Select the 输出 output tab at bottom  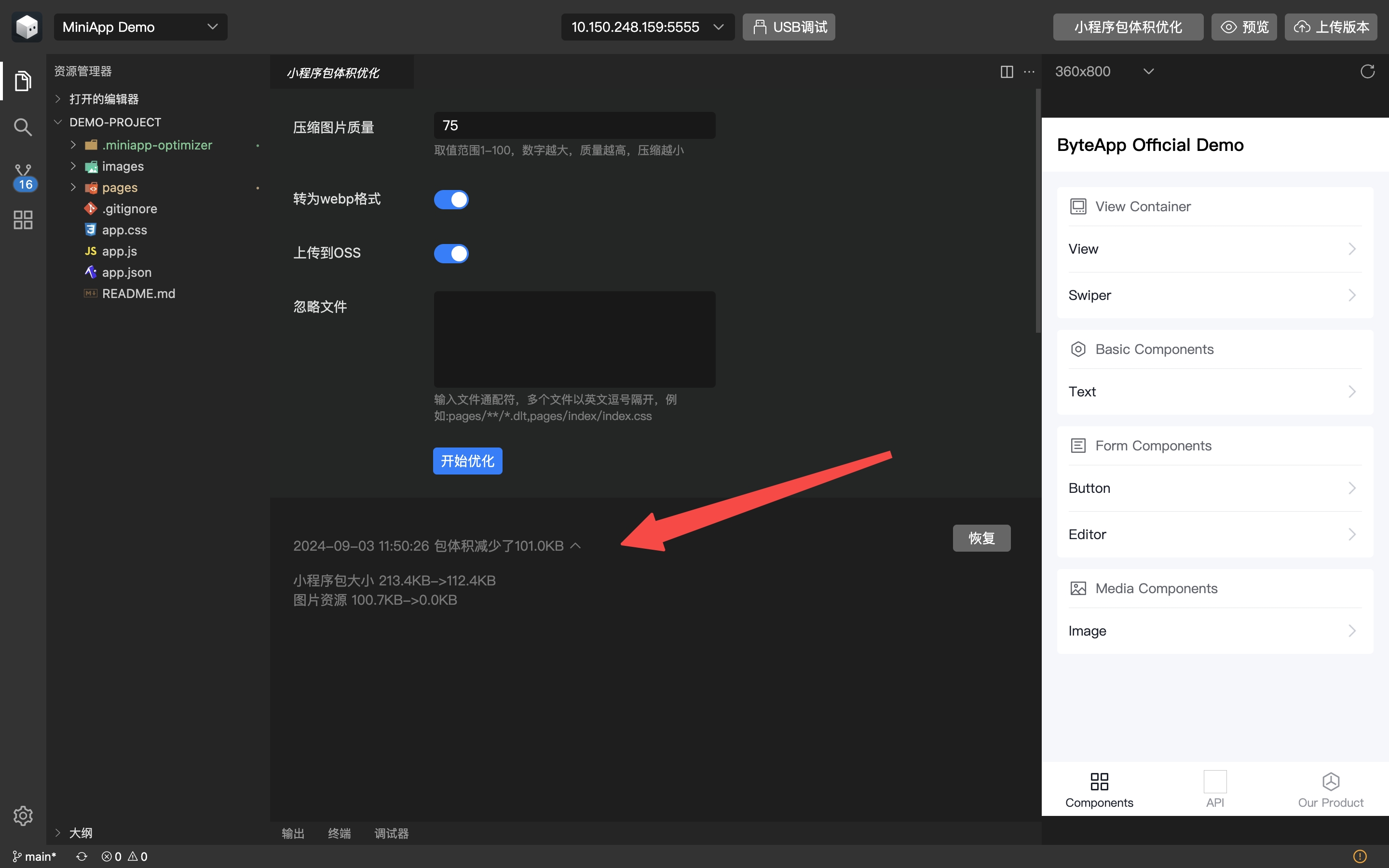pos(294,833)
